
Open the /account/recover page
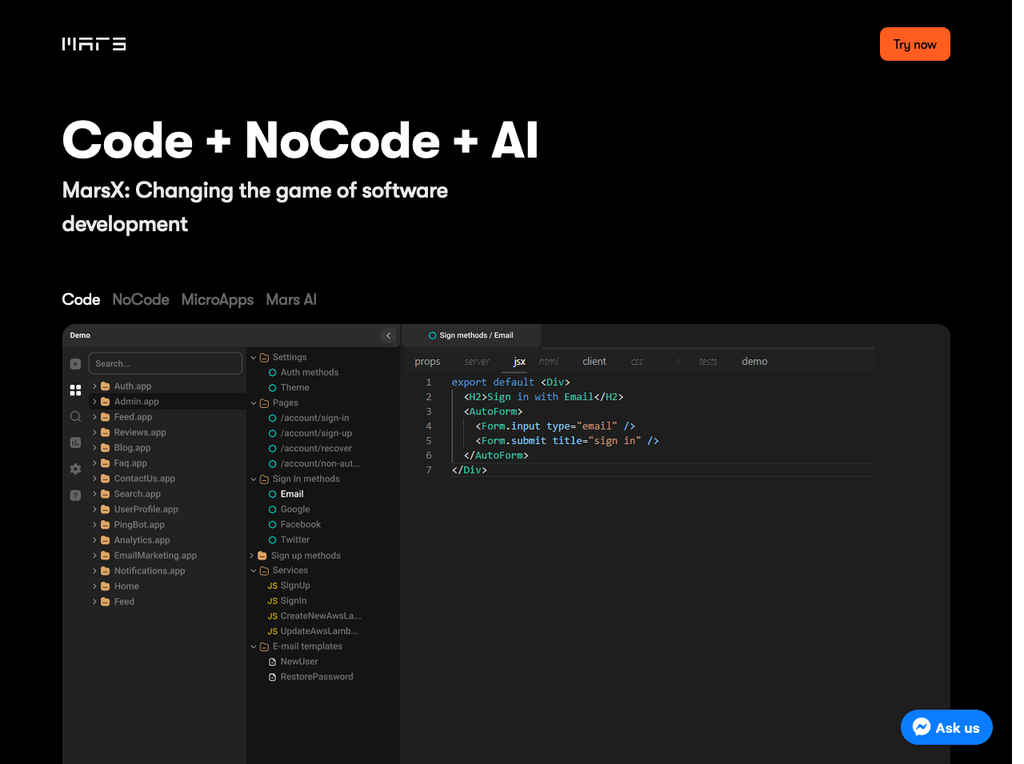click(316, 449)
